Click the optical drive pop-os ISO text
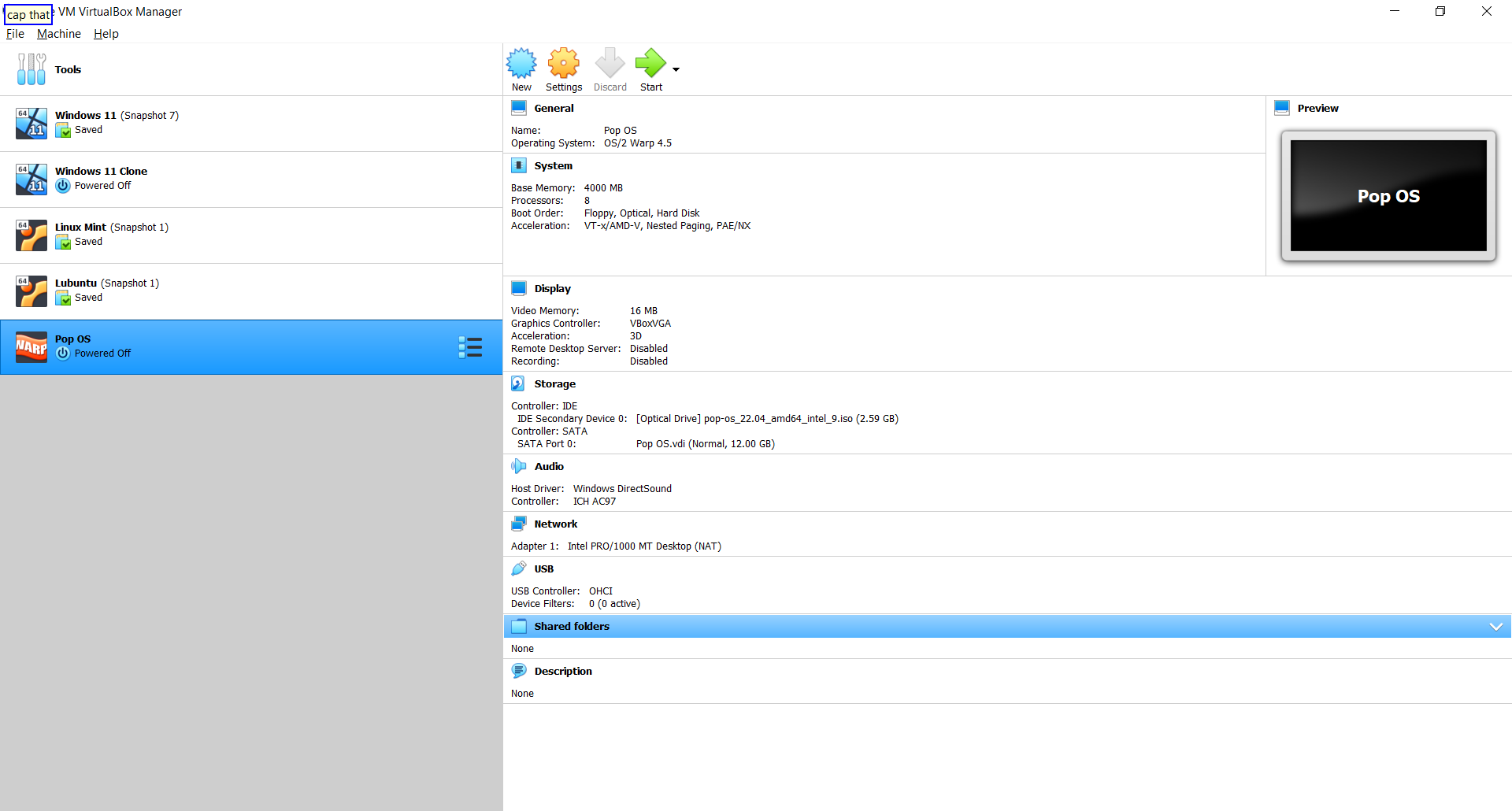This screenshot has width=1512, height=811. click(767, 419)
